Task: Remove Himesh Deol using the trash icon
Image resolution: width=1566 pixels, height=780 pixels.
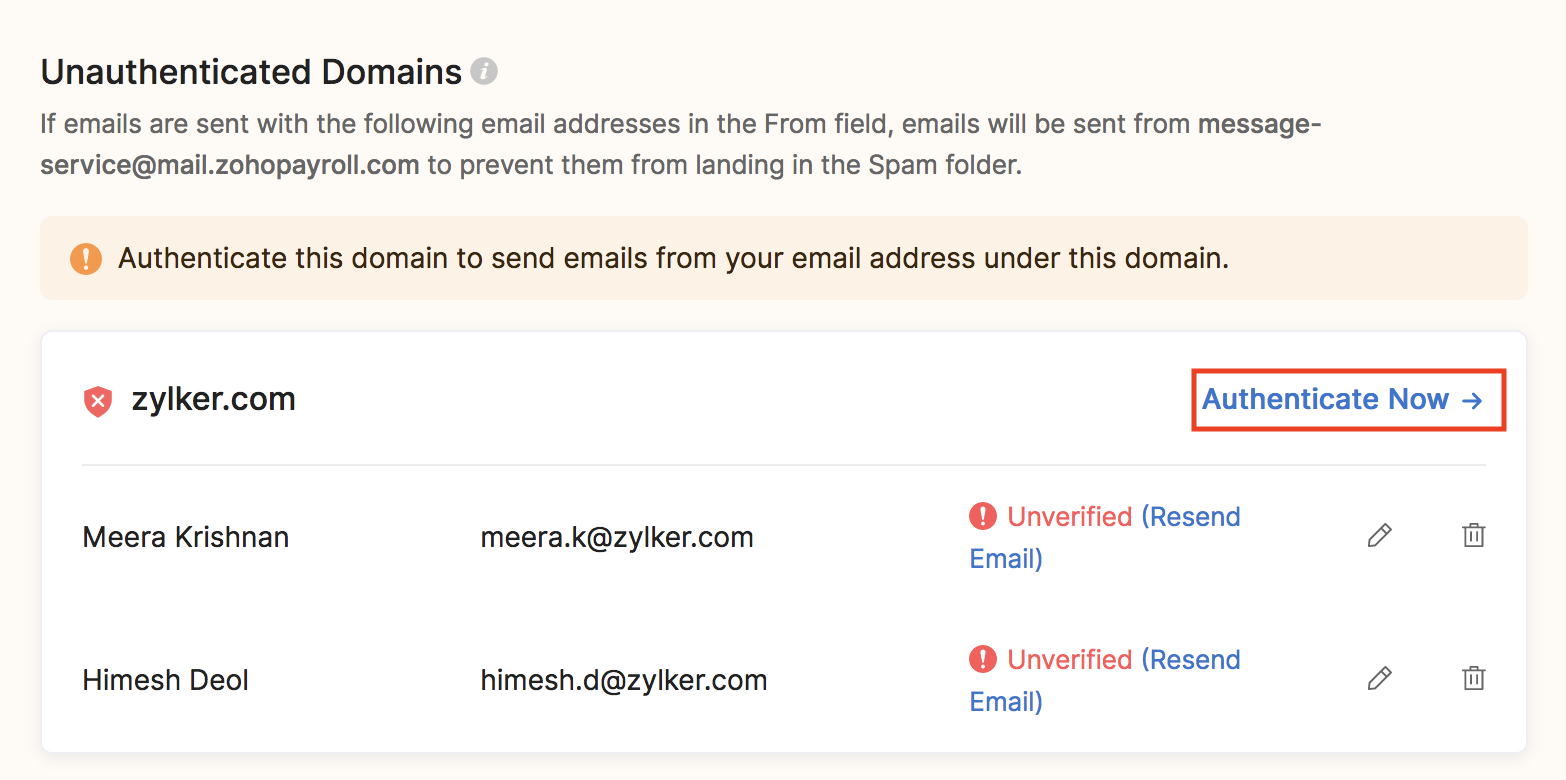Action: [x=1473, y=679]
